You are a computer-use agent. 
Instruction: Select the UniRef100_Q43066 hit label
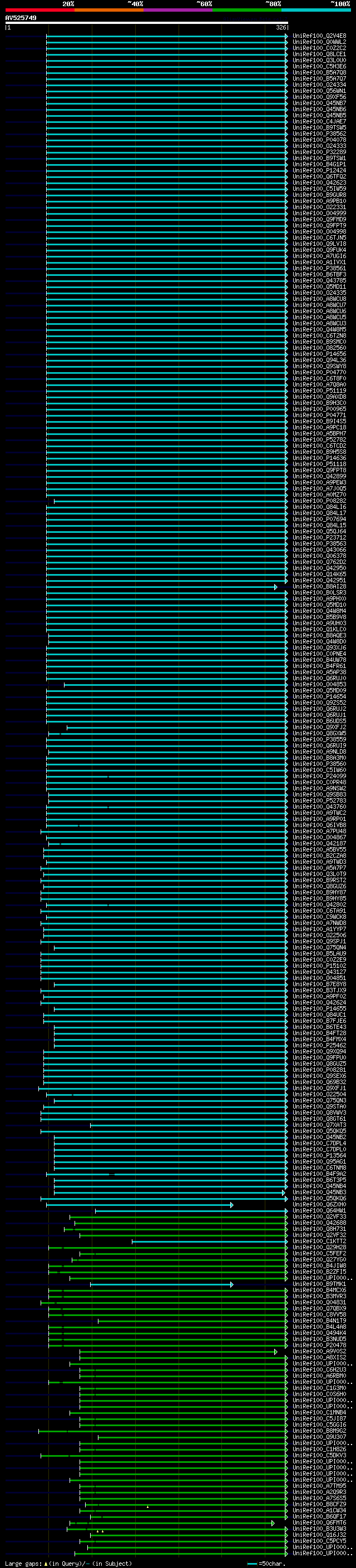(319, 550)
